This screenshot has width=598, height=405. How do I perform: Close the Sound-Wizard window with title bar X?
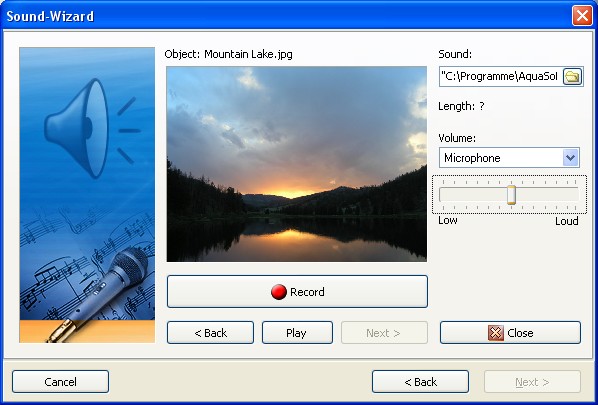(582, 16)
